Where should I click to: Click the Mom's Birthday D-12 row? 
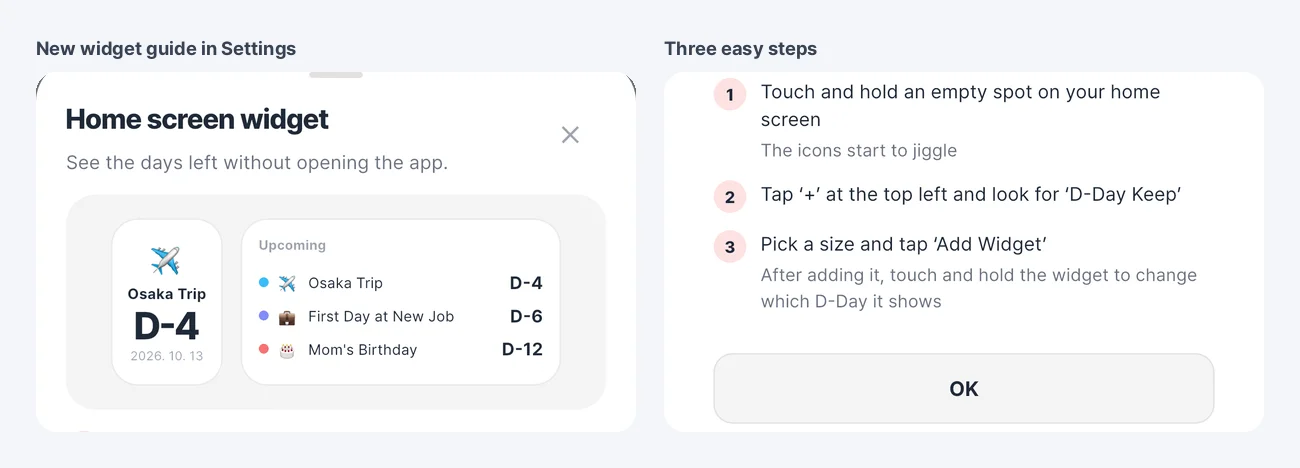[x=401, y=350]
